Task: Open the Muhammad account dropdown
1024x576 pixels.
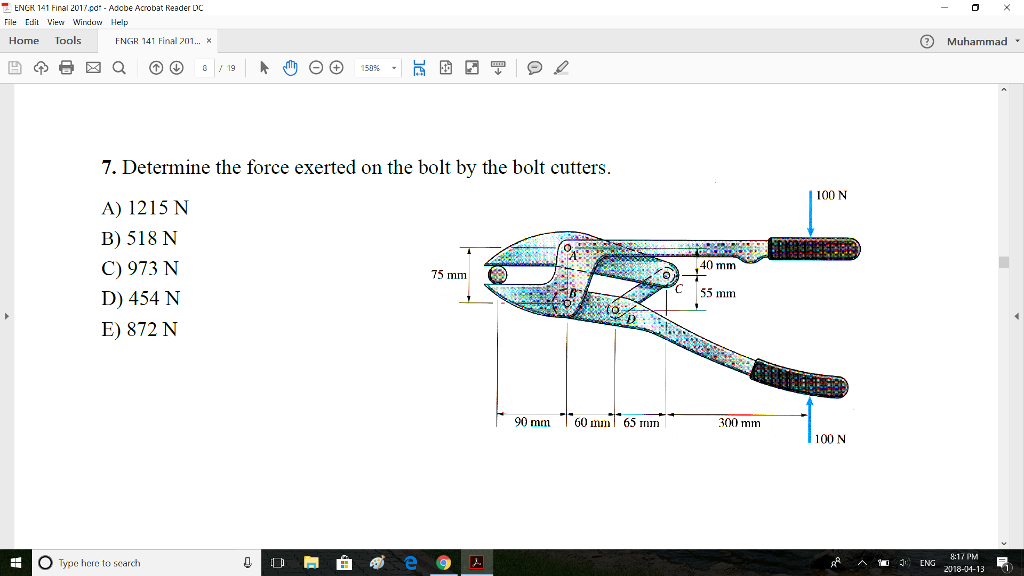Action: 976,41
